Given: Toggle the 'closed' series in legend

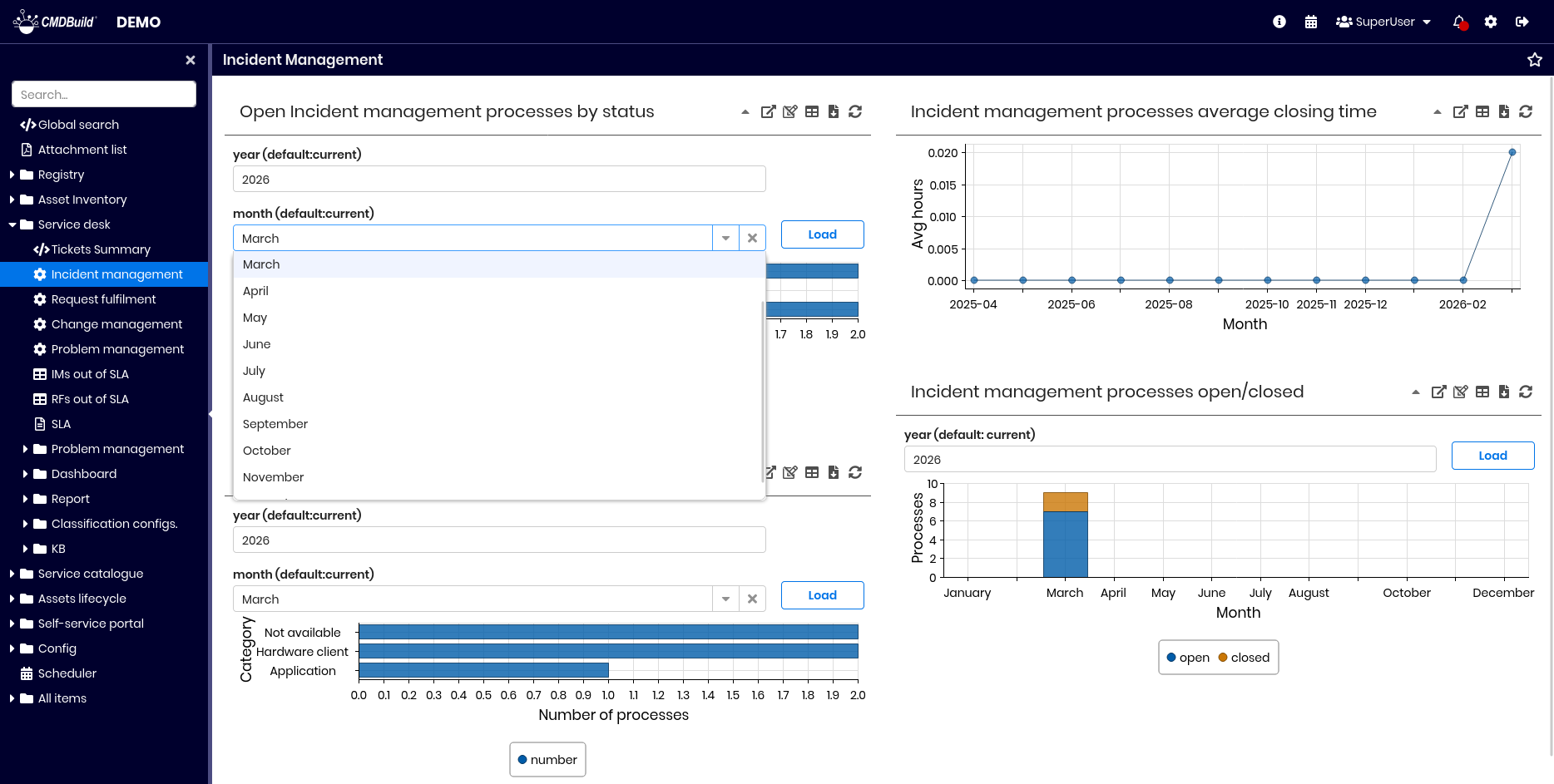Looking at the screenshot, I should pyautogui.click(x=1244, y=658).
